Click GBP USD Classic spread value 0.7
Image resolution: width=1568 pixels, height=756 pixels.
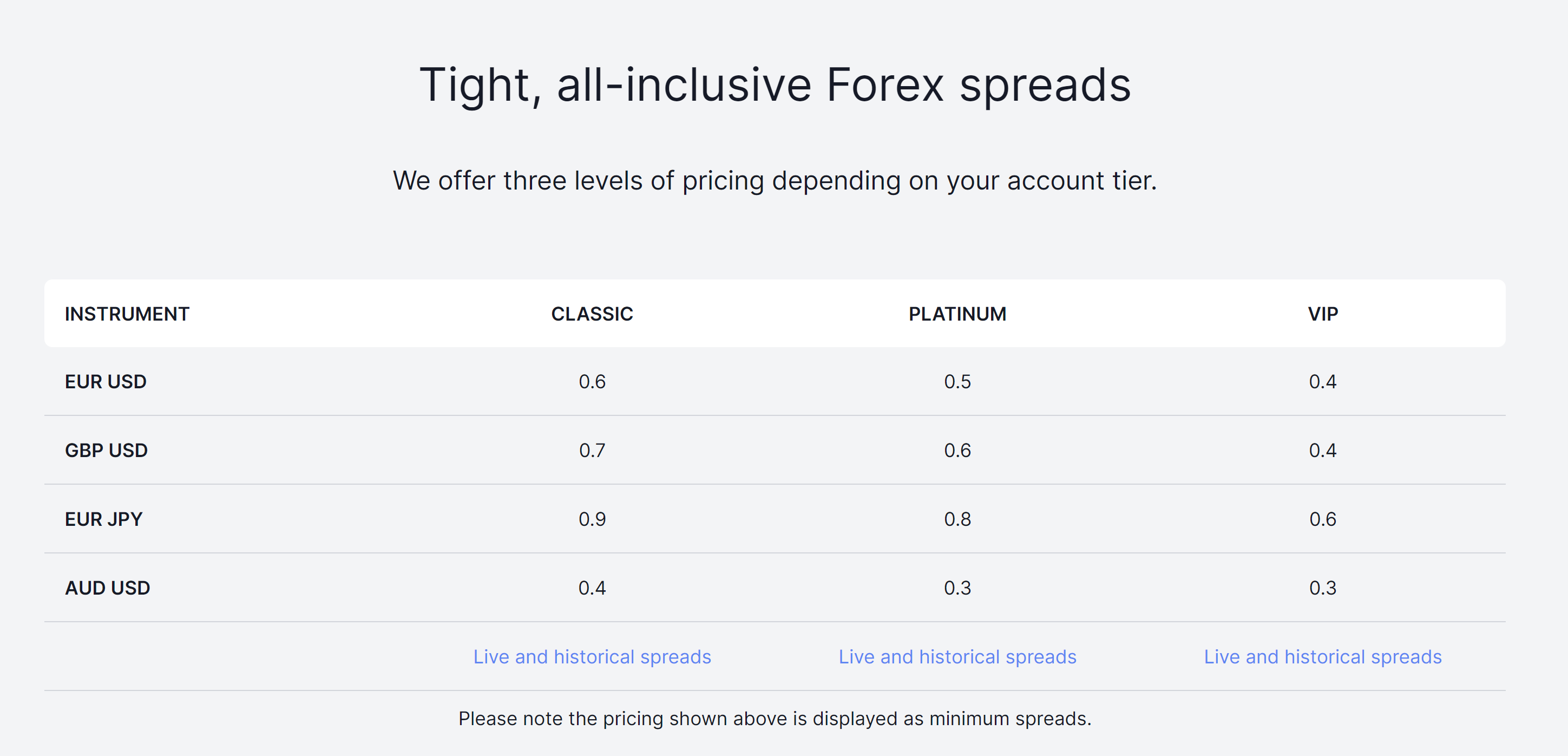coord(592,450)
